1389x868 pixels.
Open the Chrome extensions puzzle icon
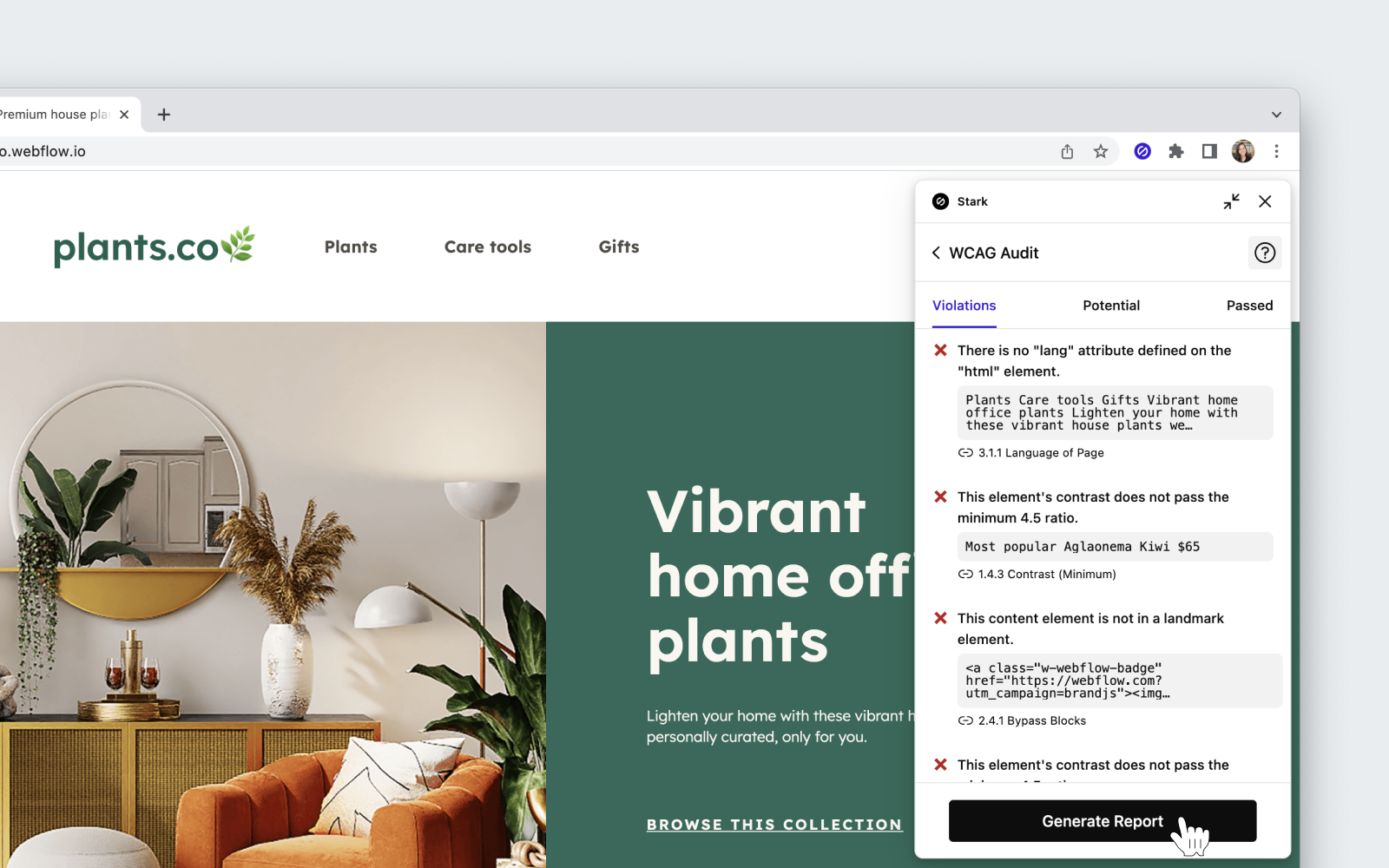point(1176,151)
